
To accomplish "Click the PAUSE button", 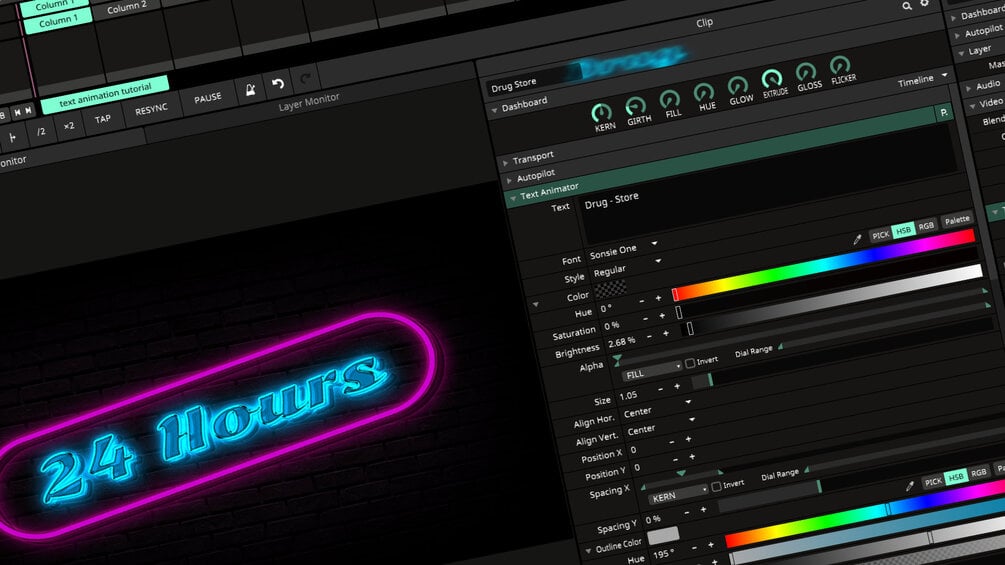I will [208, 98].
